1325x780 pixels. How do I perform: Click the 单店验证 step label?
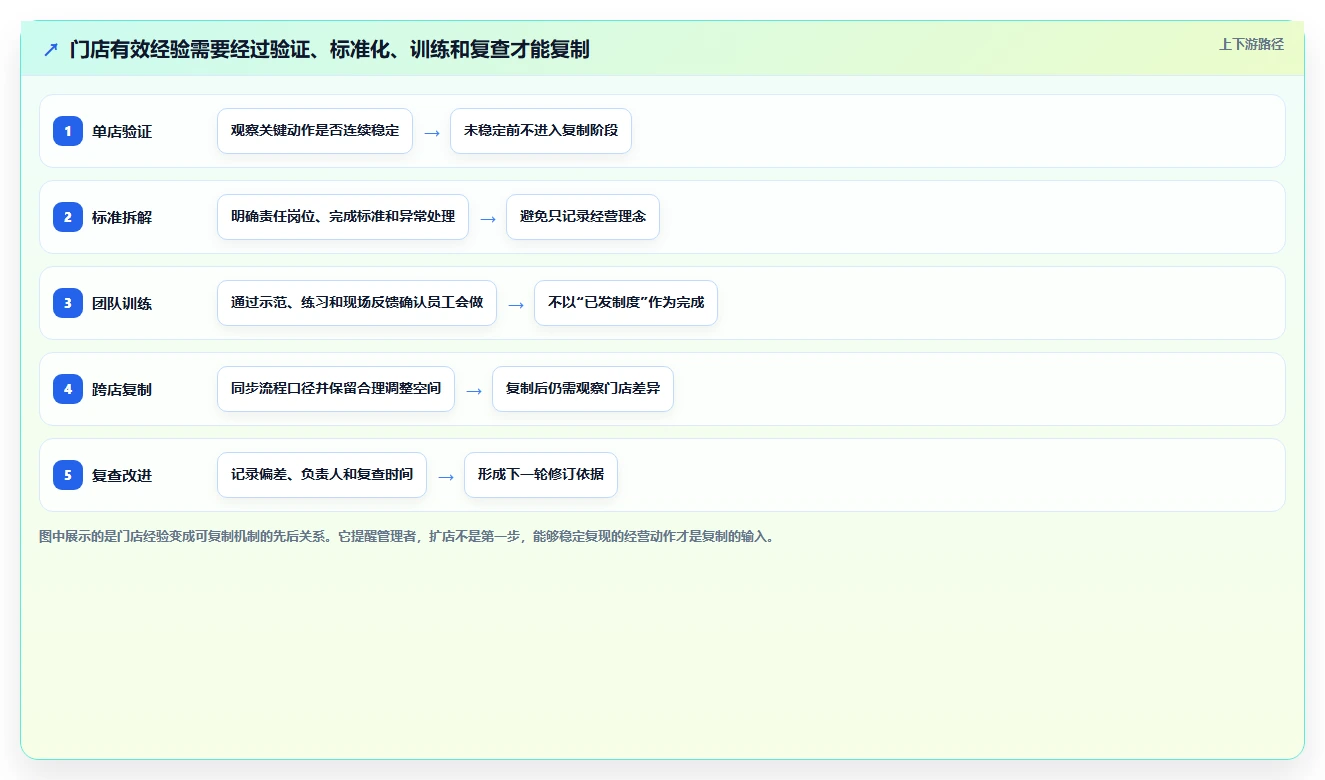tap(122, 131)
